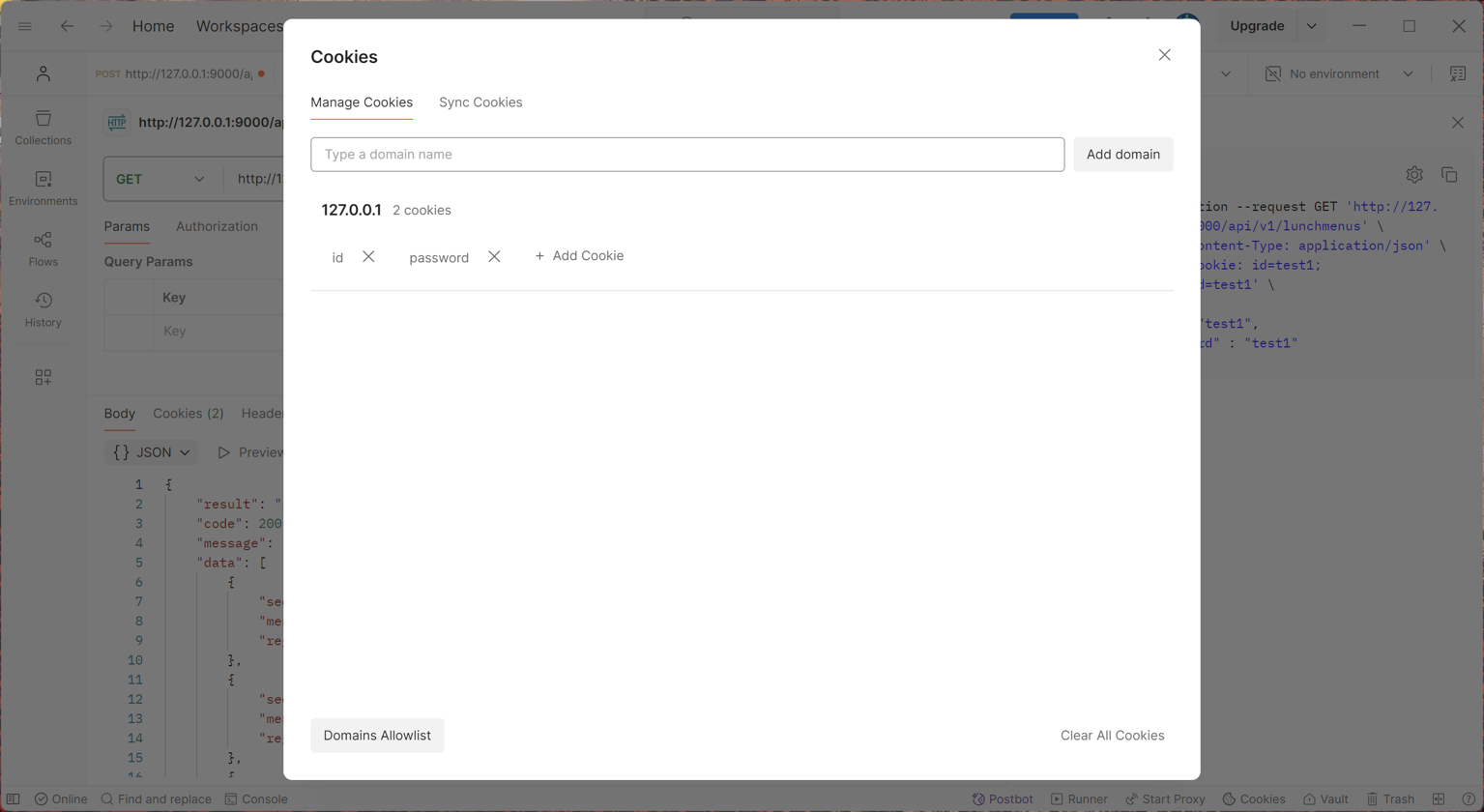This screenshot has width=1484, height=812.
Task: Open the Flows sidebar section
Action: [x=44, y=249]
